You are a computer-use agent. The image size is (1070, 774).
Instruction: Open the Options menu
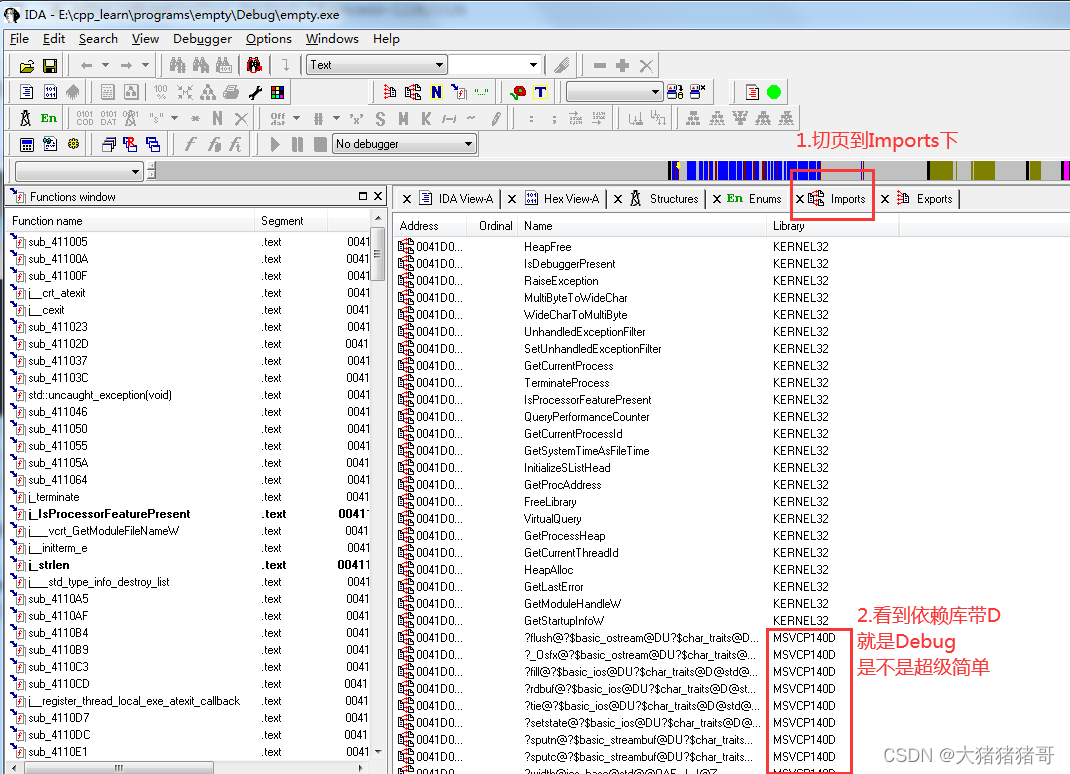(269, 39)
